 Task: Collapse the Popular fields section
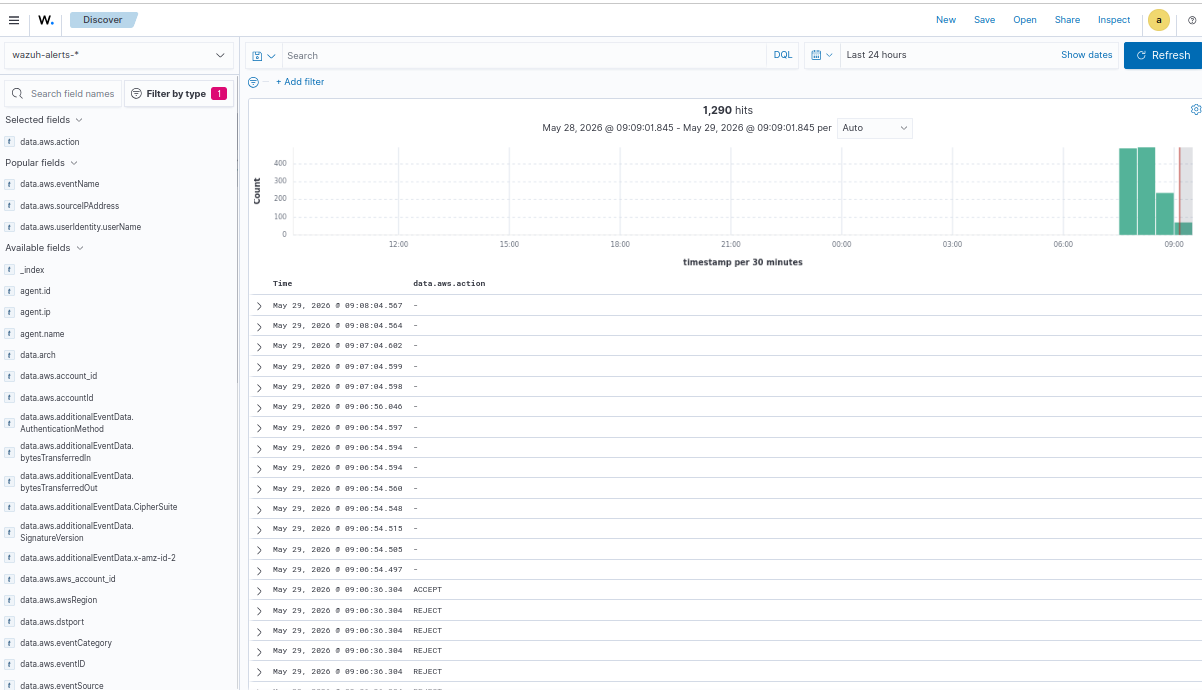[42, 163]
